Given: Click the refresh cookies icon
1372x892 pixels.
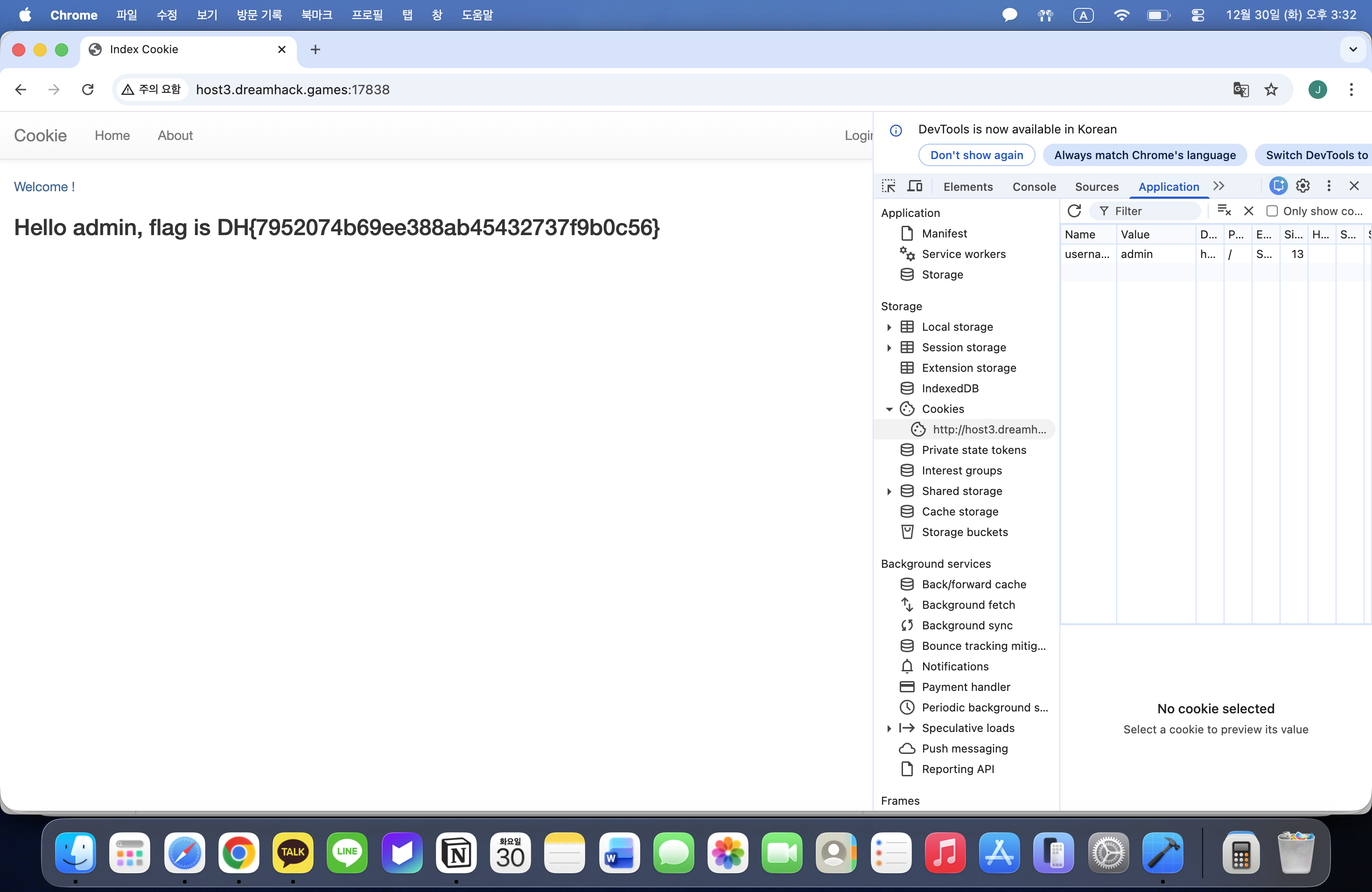Looking at the screenshot, I should (1074, 211).
